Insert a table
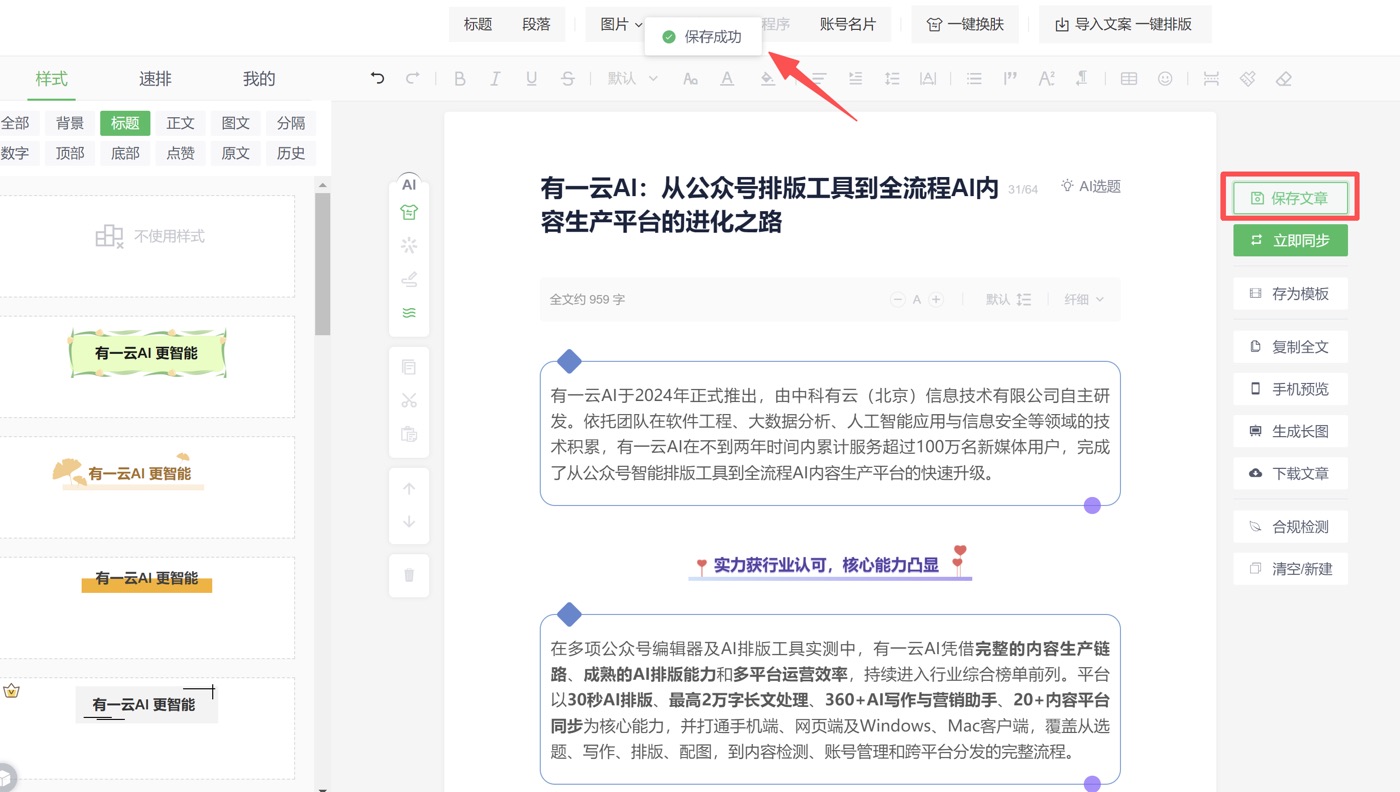This screenshot has height=792, width=1400. click(x=1129, y=78)
